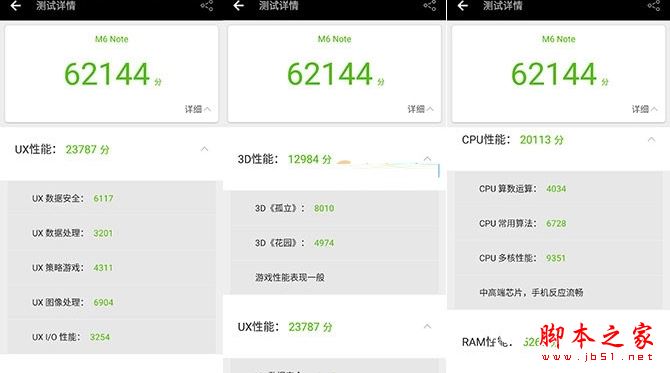This screenshot has width=670, height=373.
Task: Tap back arrow in middle panel header
Action: pos(239,6)
